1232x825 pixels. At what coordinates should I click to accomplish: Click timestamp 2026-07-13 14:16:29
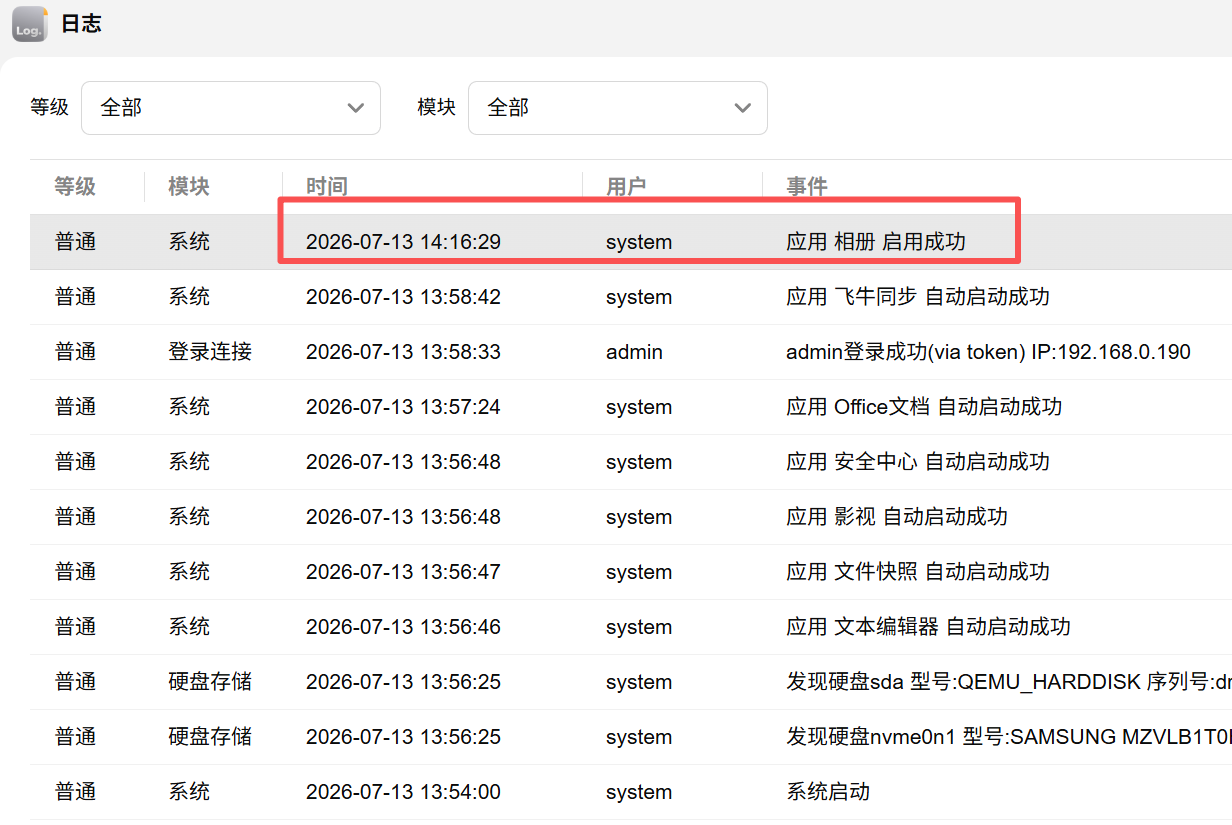(403, 242)
